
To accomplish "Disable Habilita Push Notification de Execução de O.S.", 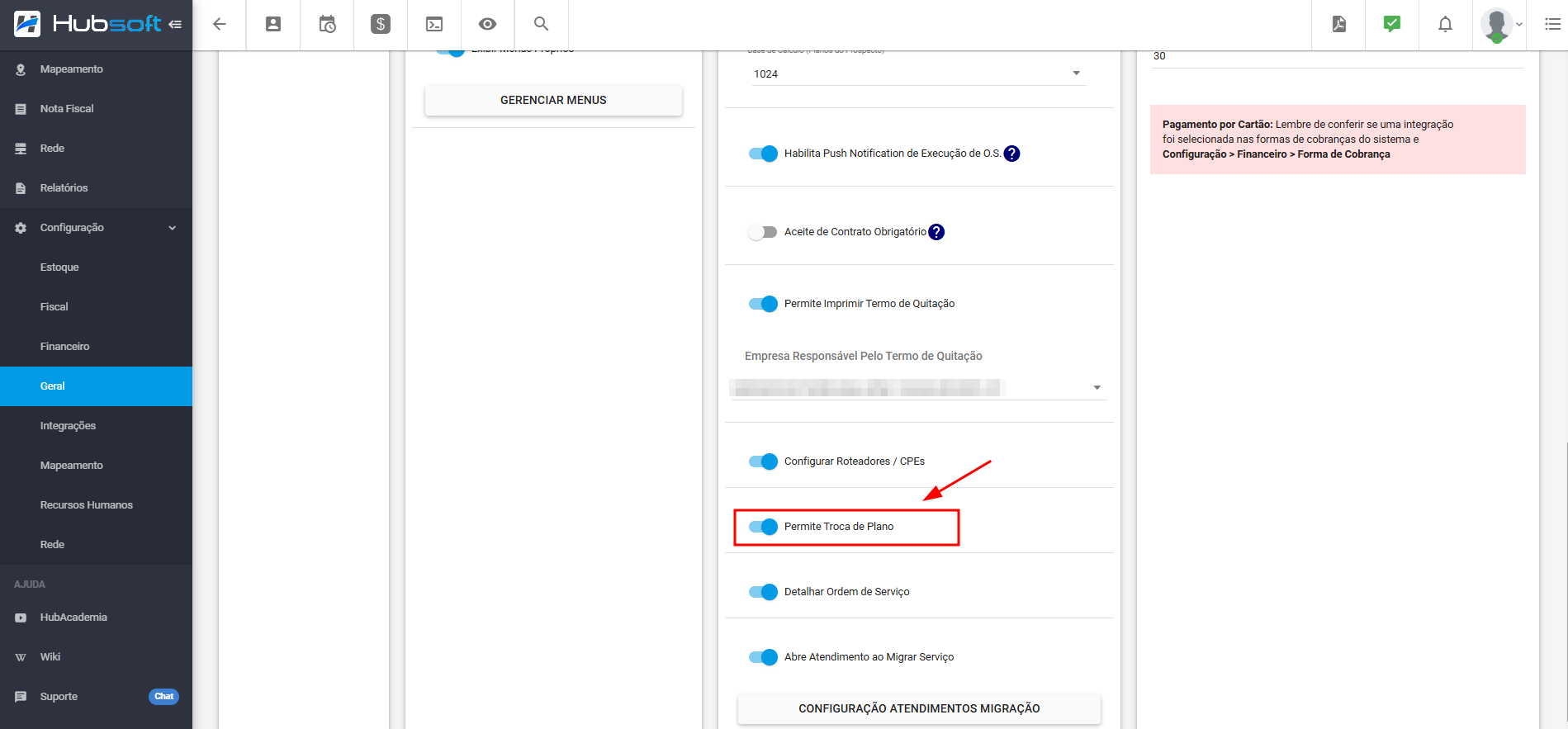I will point(763,154).
